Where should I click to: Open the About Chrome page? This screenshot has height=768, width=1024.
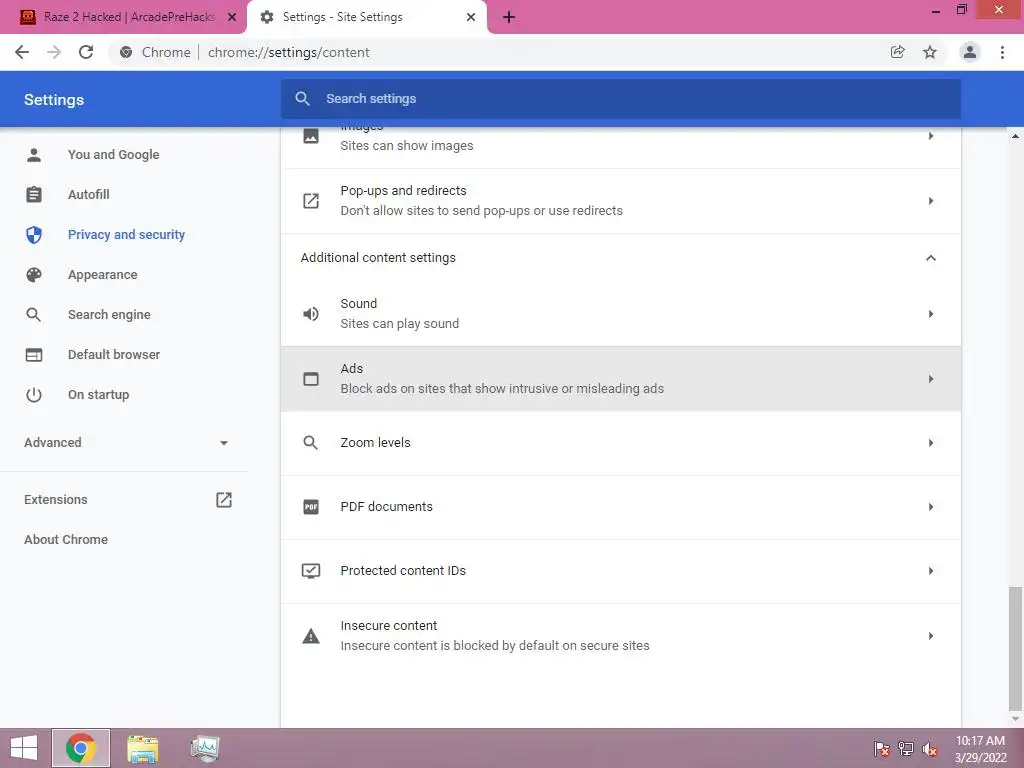66,539
